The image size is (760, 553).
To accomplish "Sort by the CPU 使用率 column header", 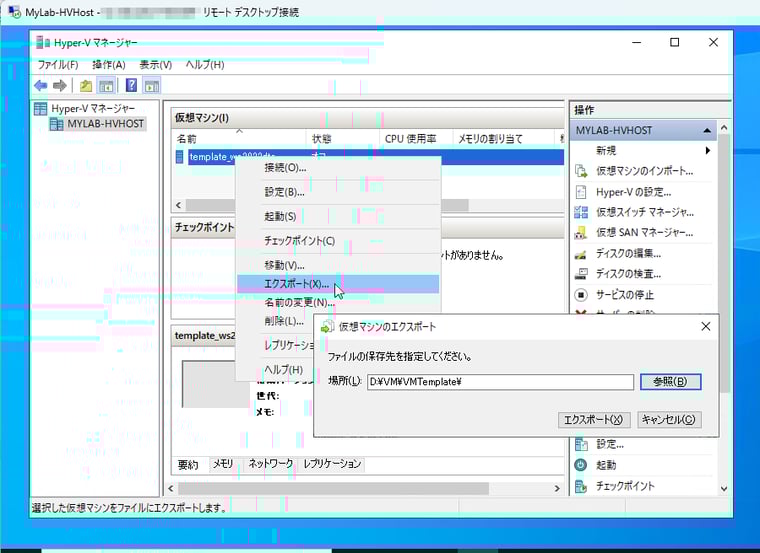I will pos(416,139).
